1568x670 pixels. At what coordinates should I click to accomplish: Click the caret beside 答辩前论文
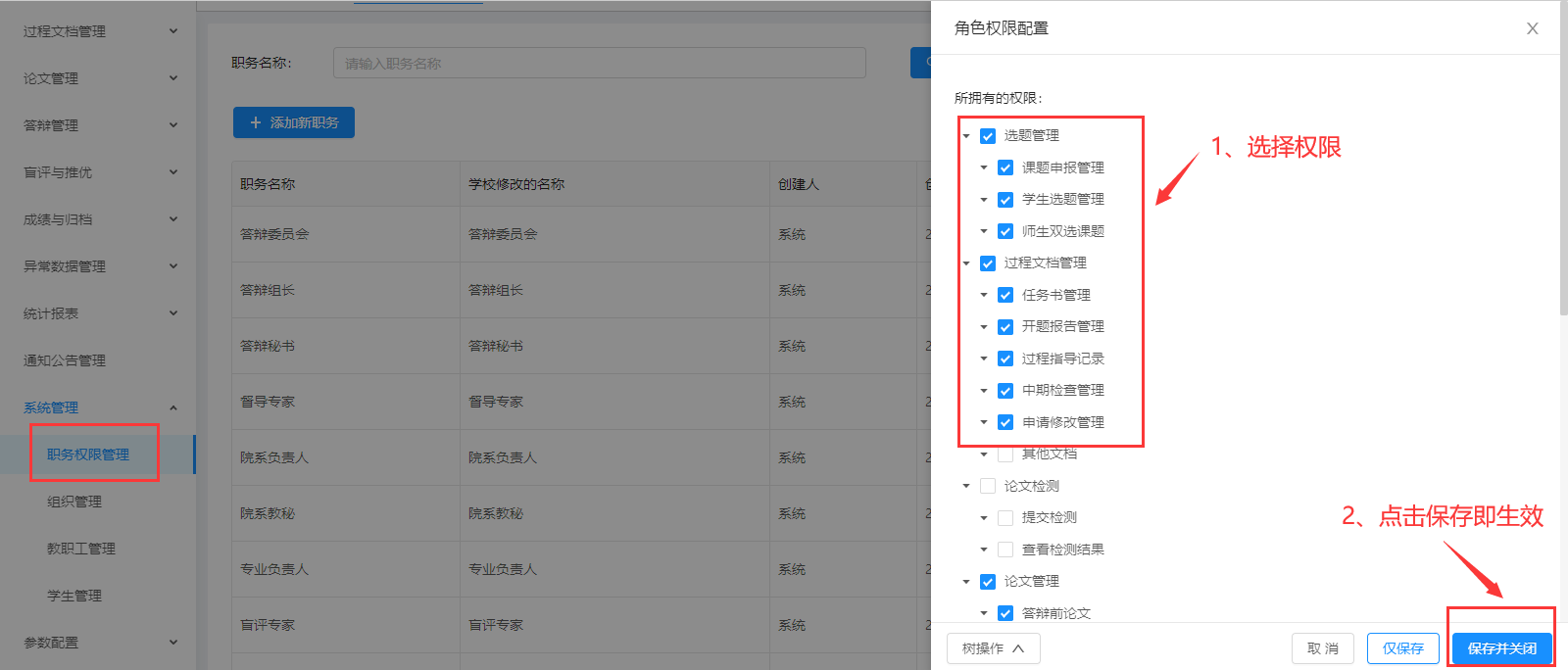point(984,613)
